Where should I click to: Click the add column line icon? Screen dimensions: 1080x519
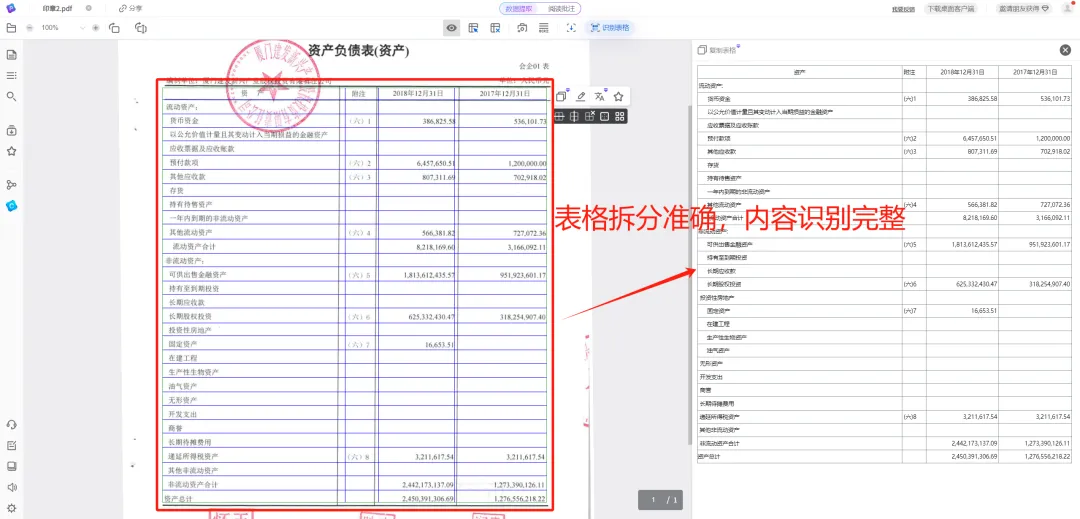[574, 116]
